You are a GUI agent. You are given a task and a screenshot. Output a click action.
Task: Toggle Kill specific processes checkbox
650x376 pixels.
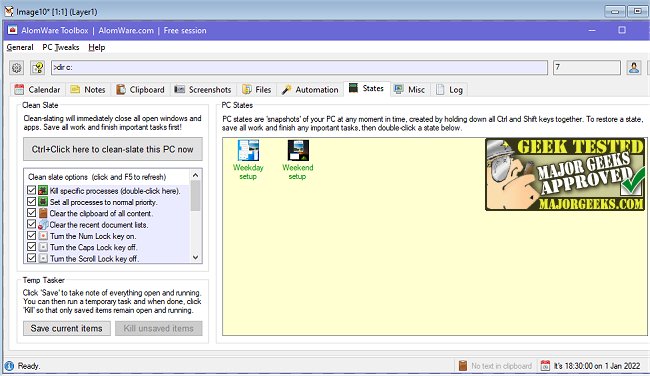coord(32,190)
